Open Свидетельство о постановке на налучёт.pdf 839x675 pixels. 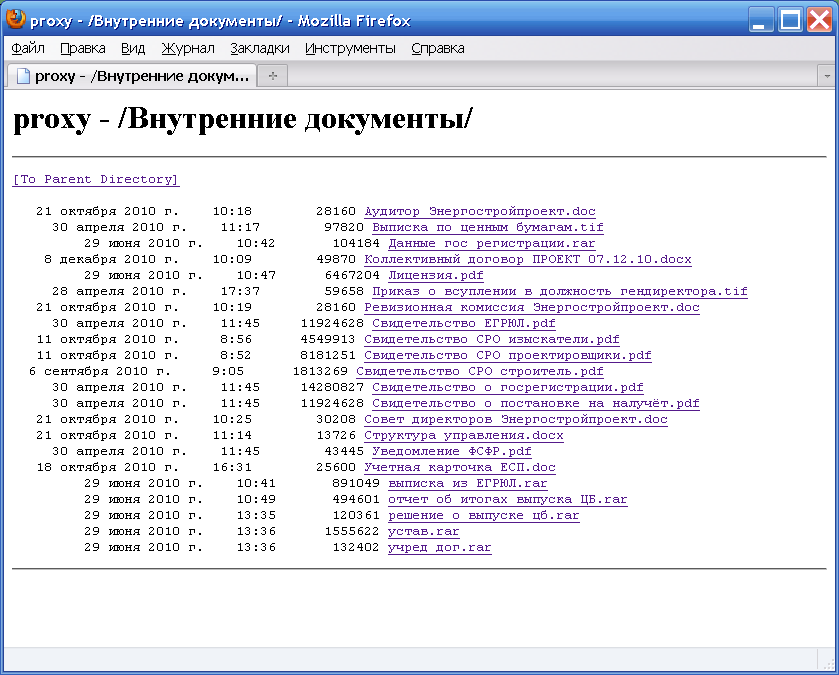click(x=536, y=404)
